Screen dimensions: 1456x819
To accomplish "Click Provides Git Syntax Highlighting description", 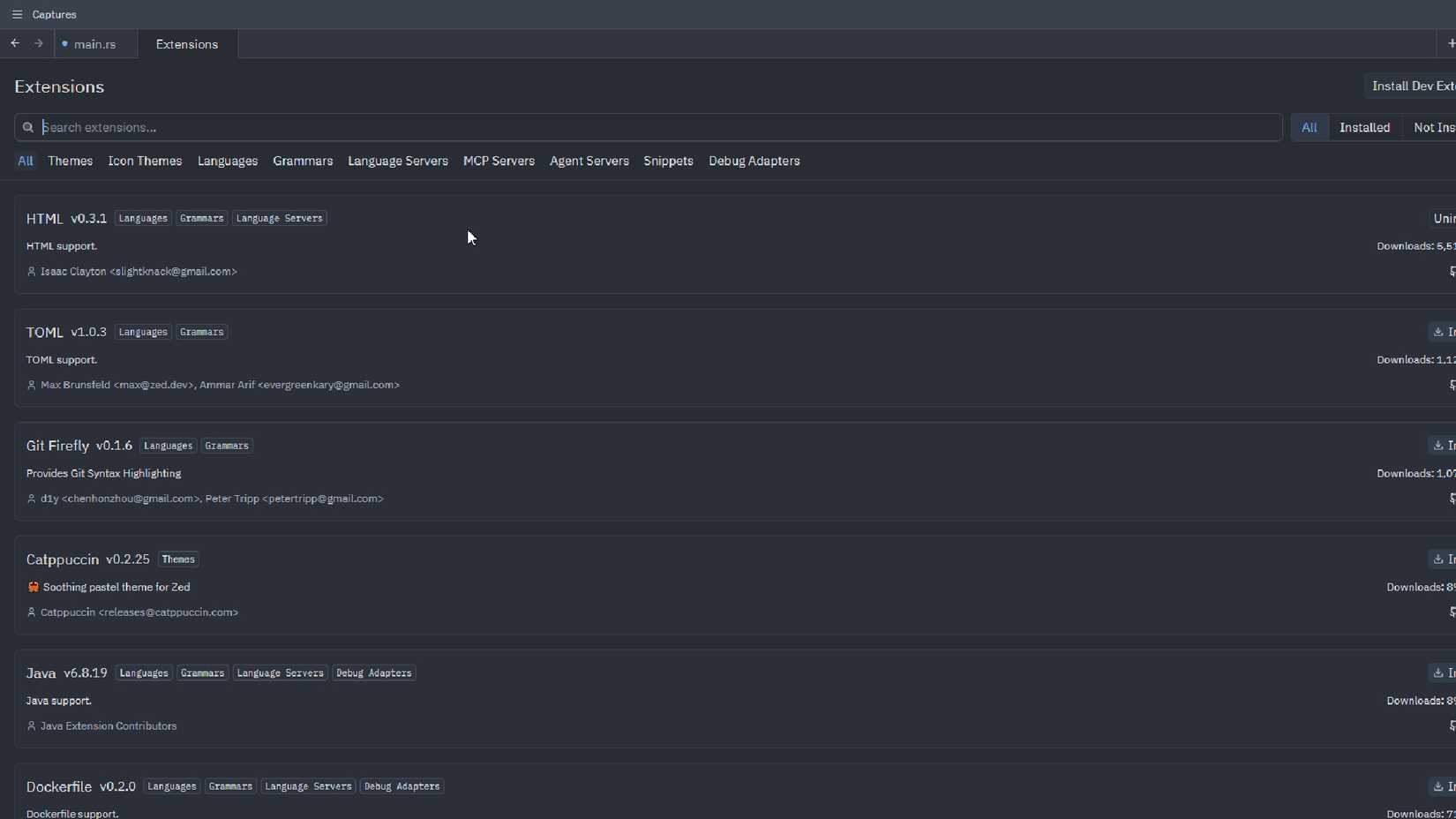I will click(104, 474).
